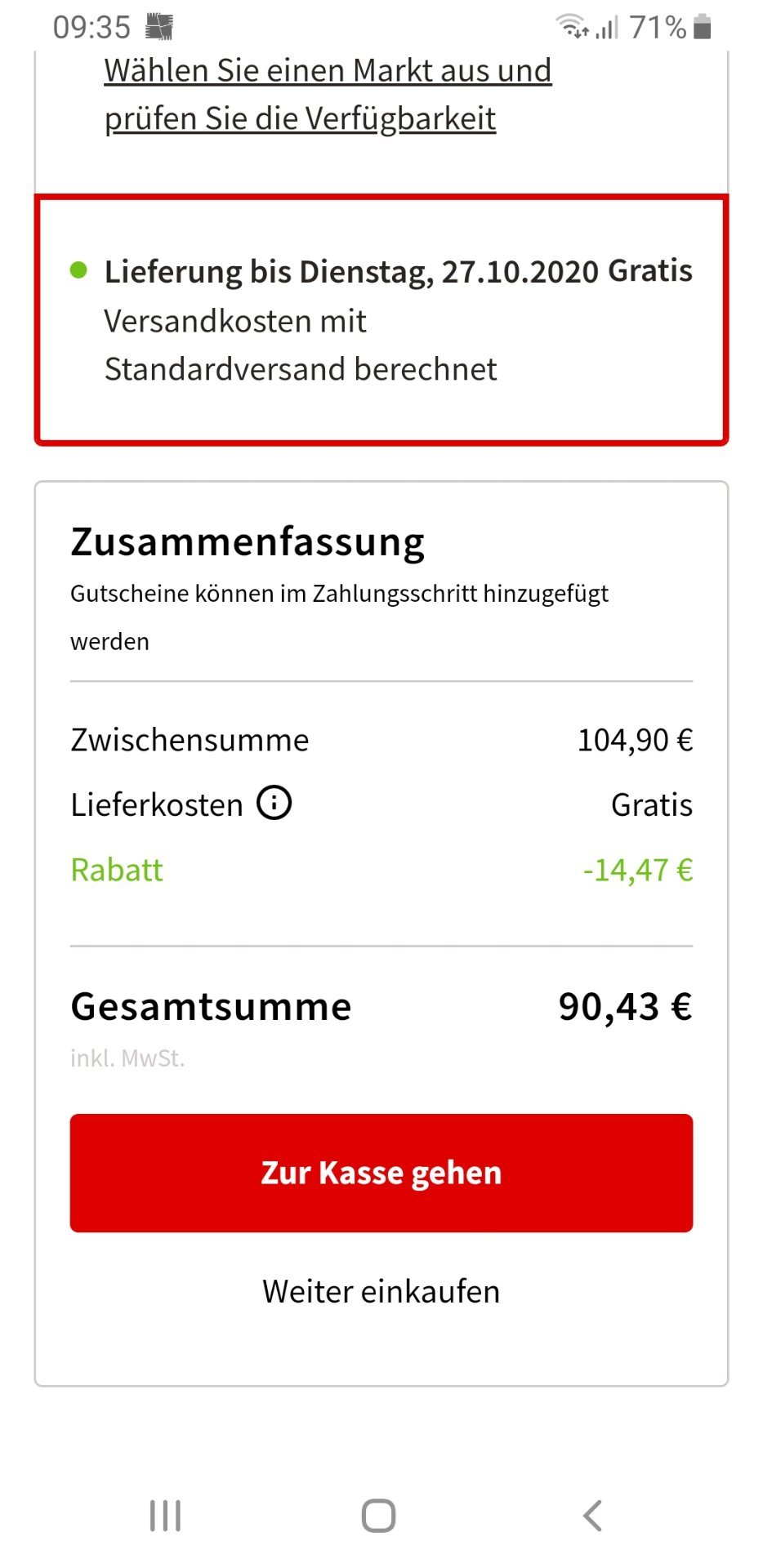Open the Markt auswählen availability link
The image size is (763, 1568).
pos(328,94)
